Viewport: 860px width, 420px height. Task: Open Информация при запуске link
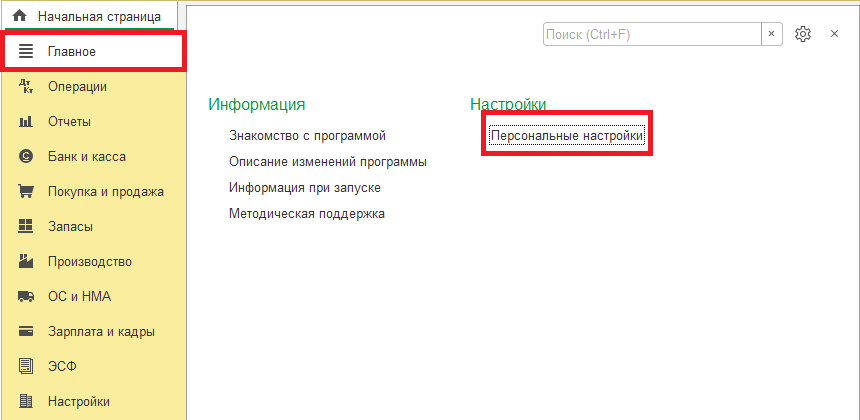tap(304, 187)
